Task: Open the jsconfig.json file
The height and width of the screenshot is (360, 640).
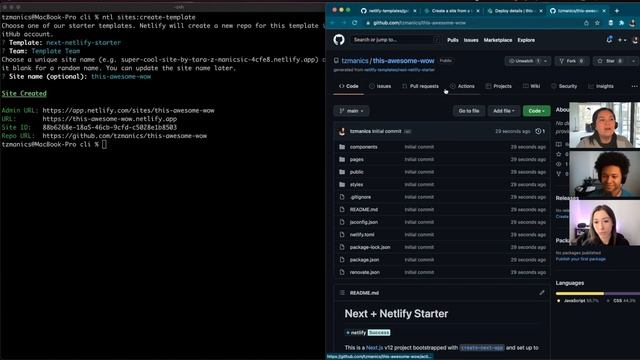Action: point(364,222)
